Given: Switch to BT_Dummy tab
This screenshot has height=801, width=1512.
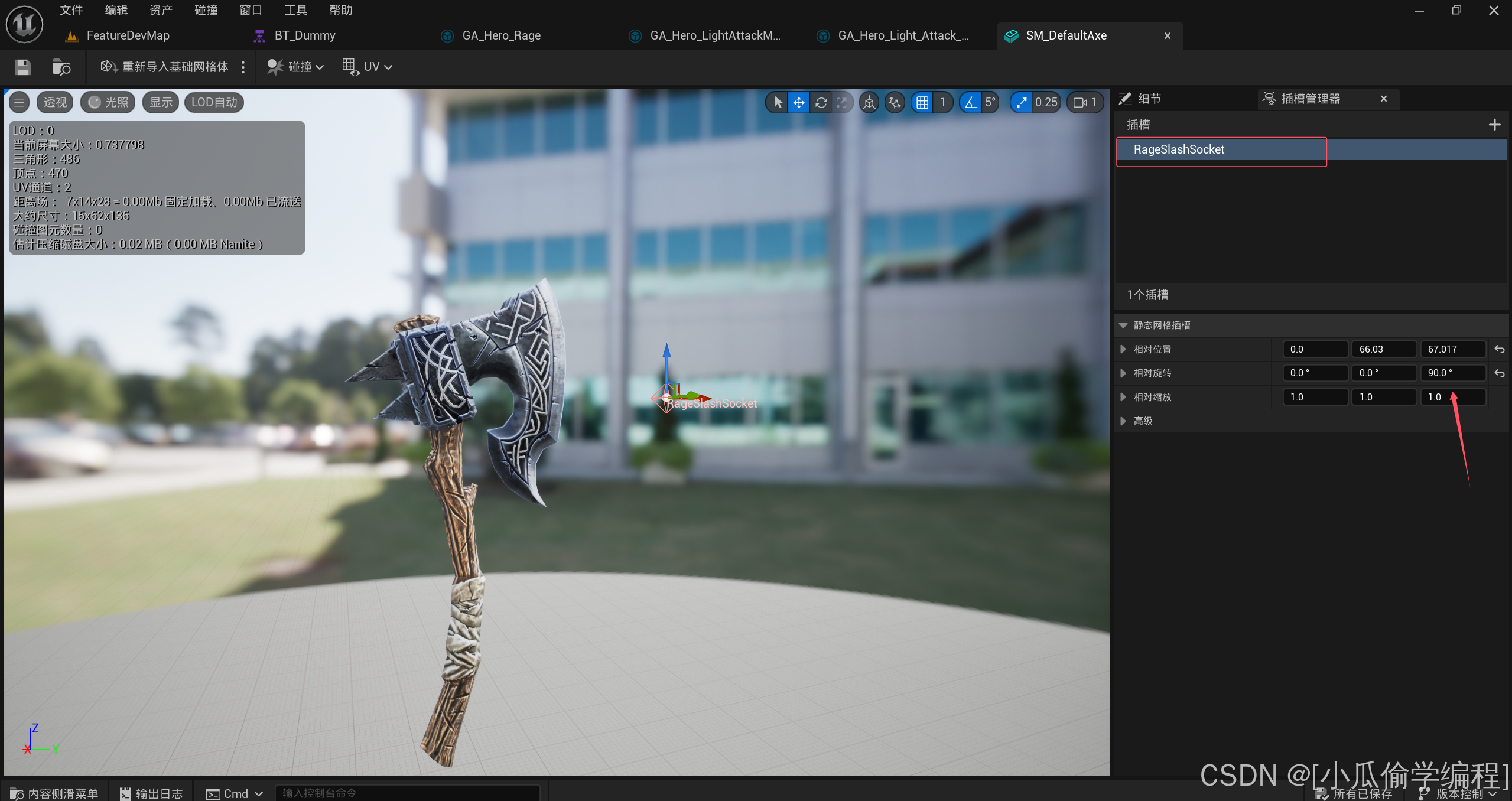Looking at the screenshot, I should (x=305, y=35).
